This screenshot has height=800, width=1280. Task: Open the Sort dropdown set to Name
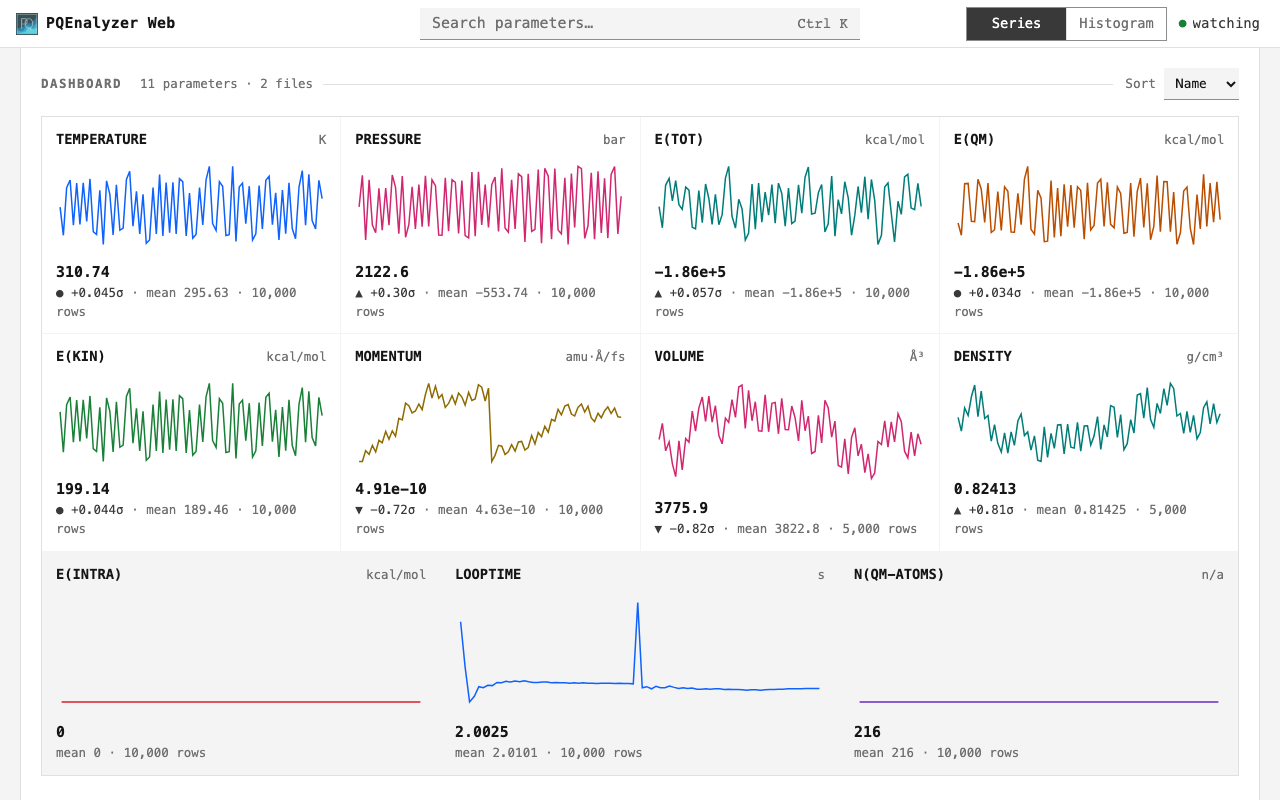[1201, 84]
